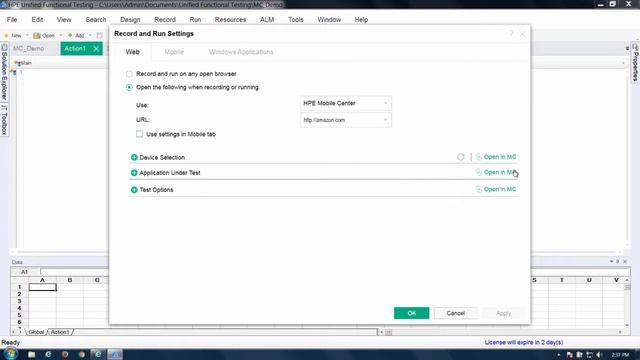Open the Window menu
This screenshot has width=640, height=360.
pyautogui.click(x=329, y=20)
